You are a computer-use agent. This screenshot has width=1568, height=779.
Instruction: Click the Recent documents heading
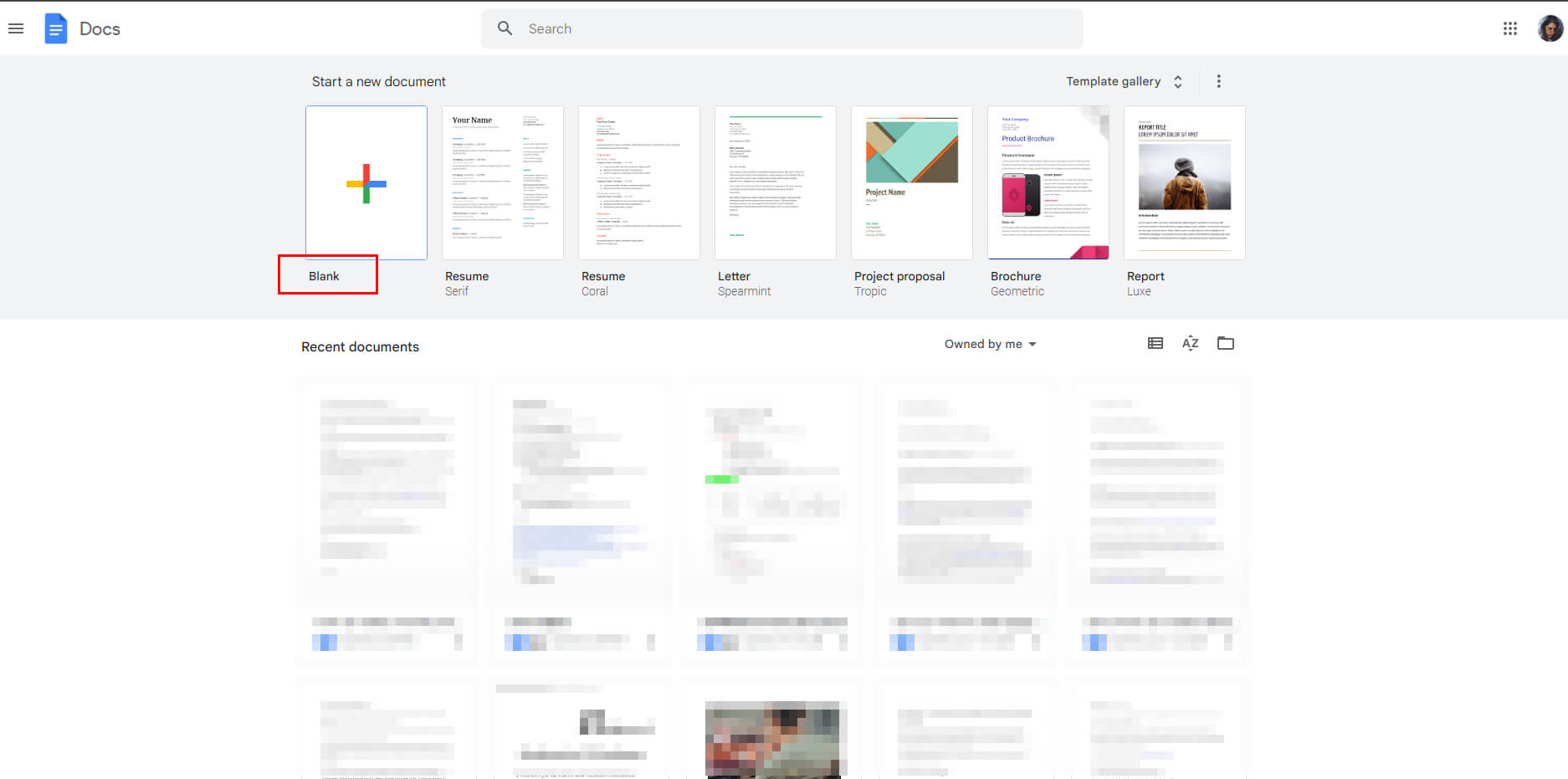coord(360,346)
